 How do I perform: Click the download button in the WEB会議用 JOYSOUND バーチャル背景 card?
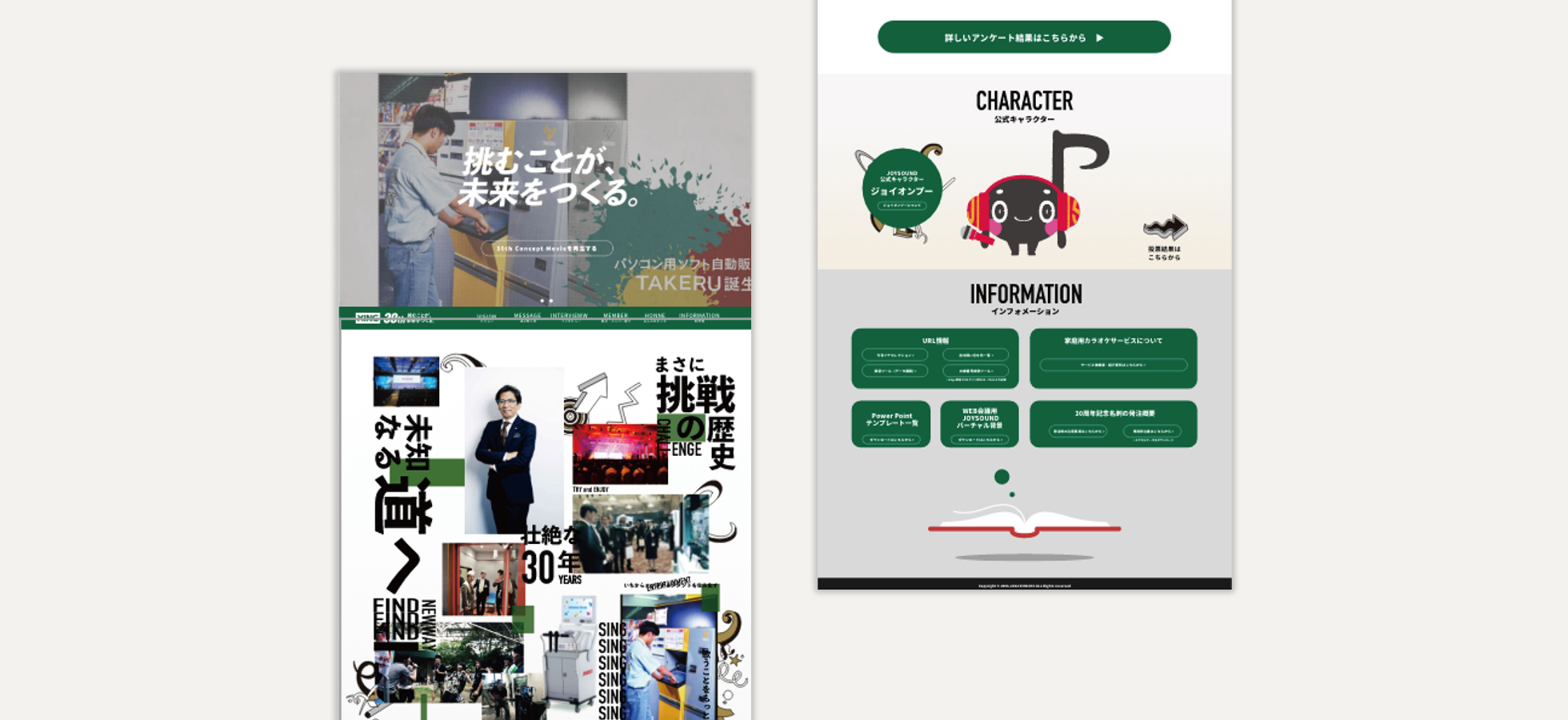[x=979, y=439]
